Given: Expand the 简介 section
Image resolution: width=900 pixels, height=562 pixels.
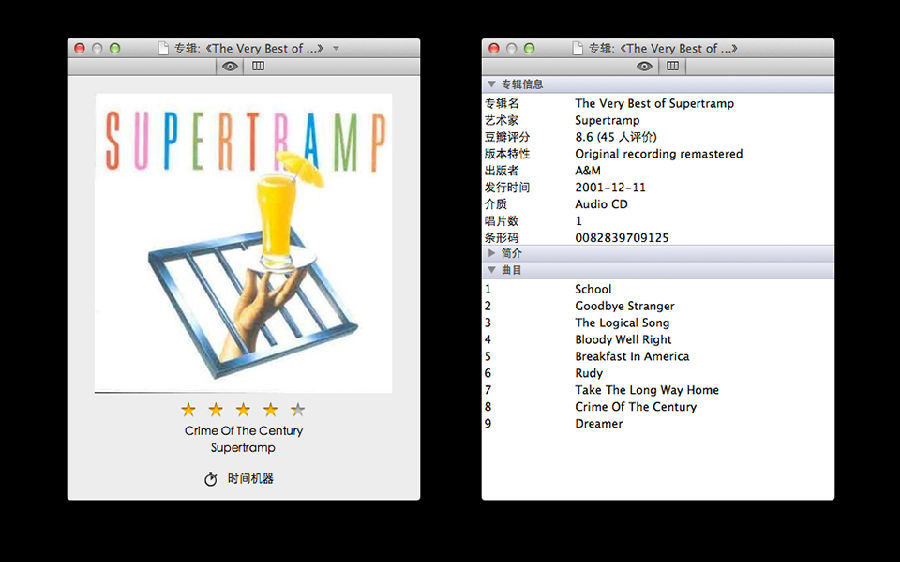Looking at the screenshot, I should coord(491,253).
